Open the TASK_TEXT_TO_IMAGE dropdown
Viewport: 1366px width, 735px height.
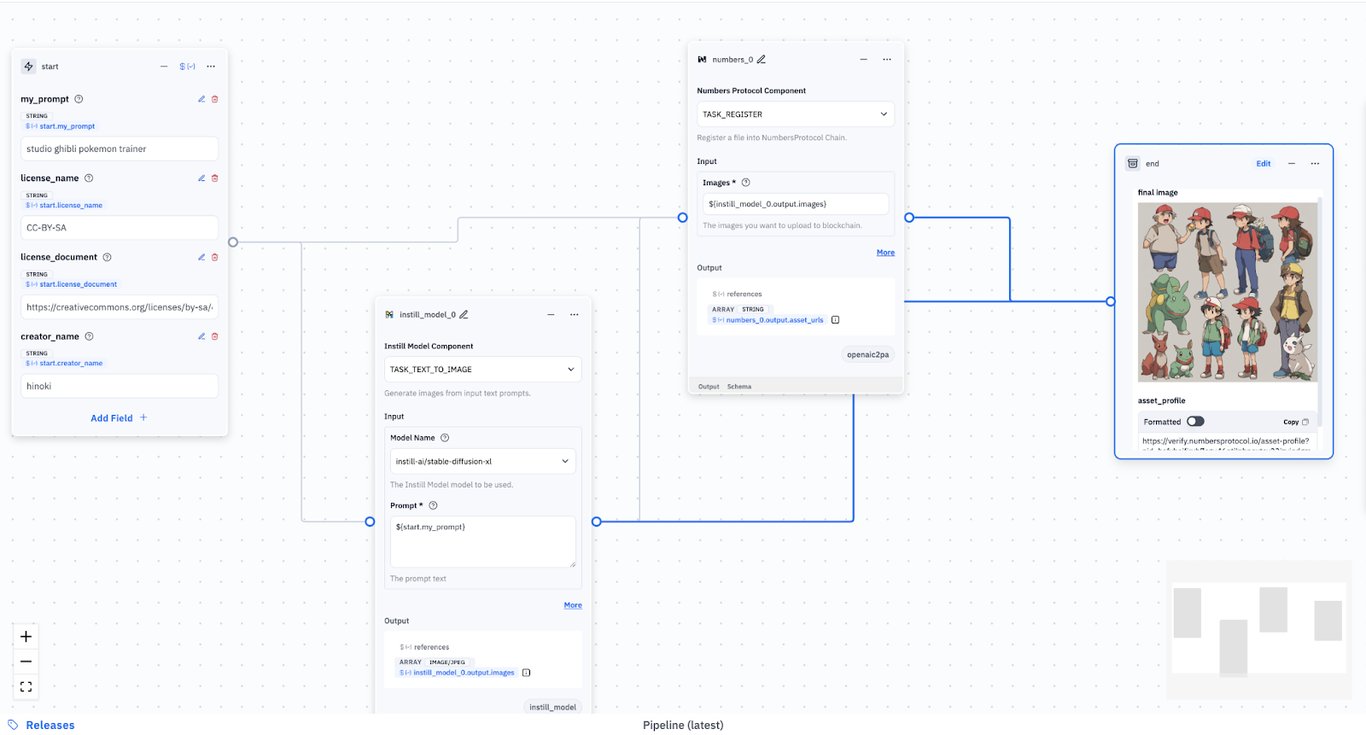tap(483, 369)
